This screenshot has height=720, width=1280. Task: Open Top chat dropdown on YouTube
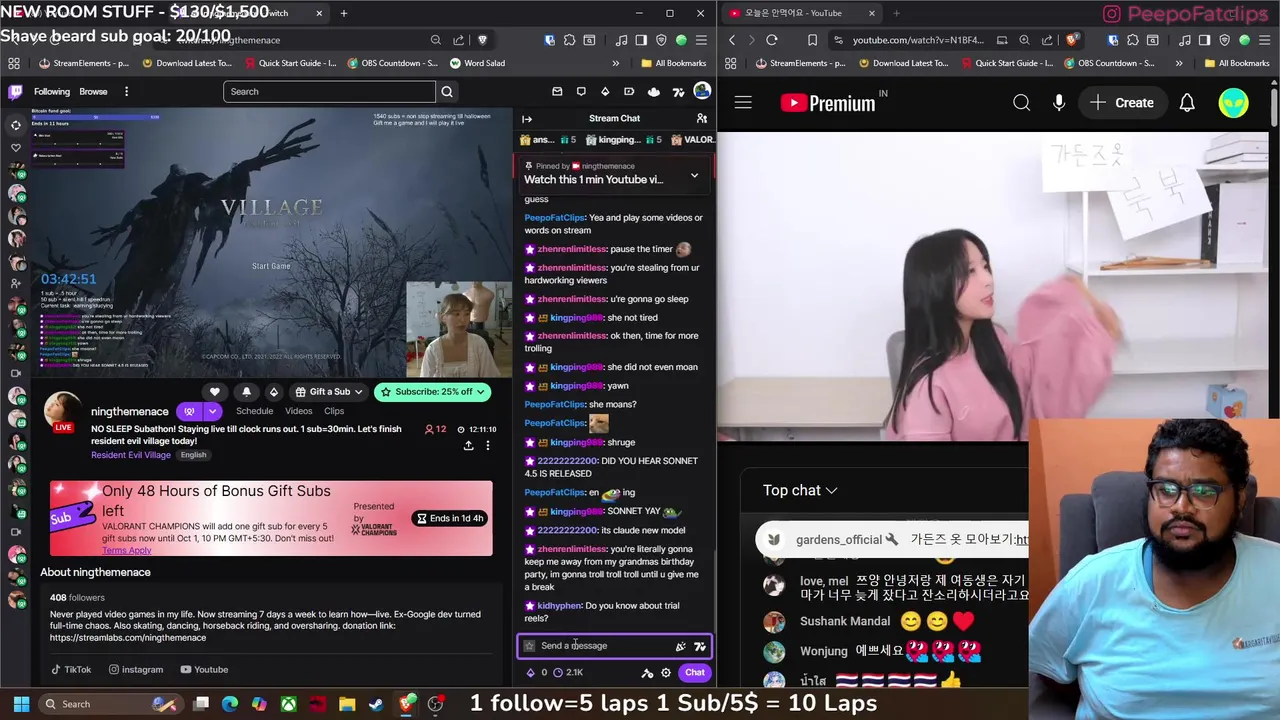click(800, 490)
